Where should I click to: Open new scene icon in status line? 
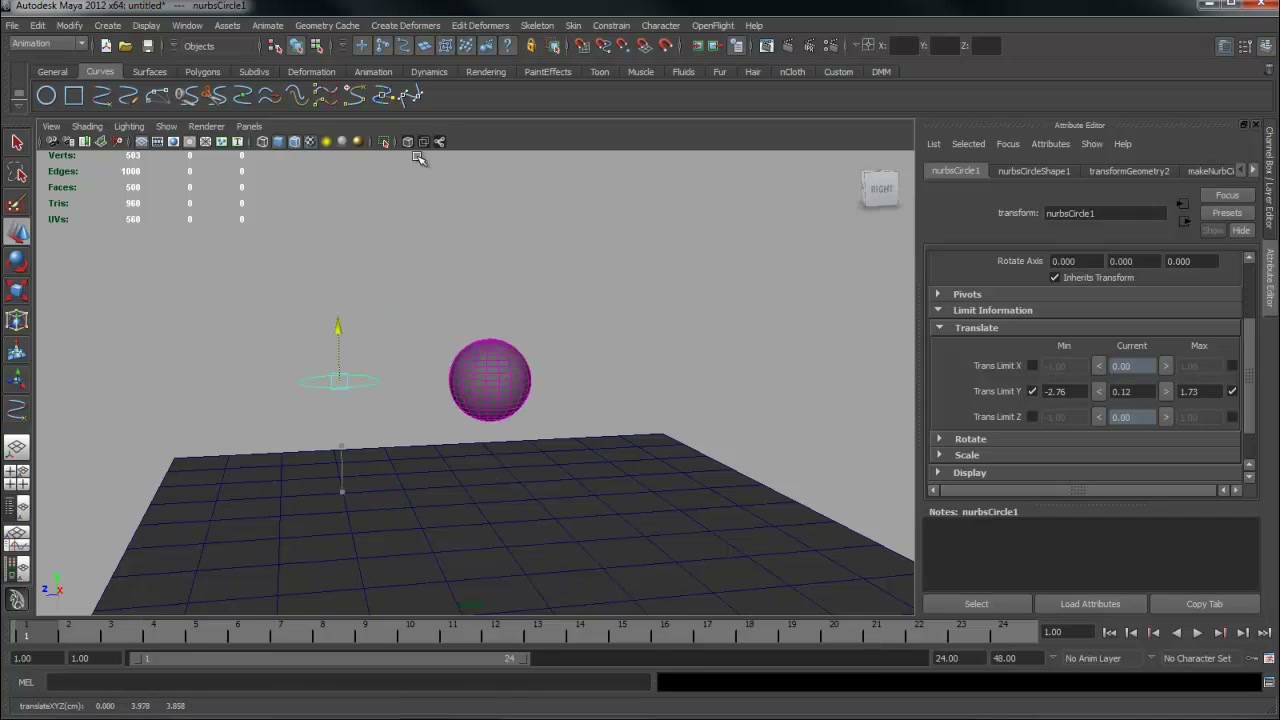[x=106, y=46]
